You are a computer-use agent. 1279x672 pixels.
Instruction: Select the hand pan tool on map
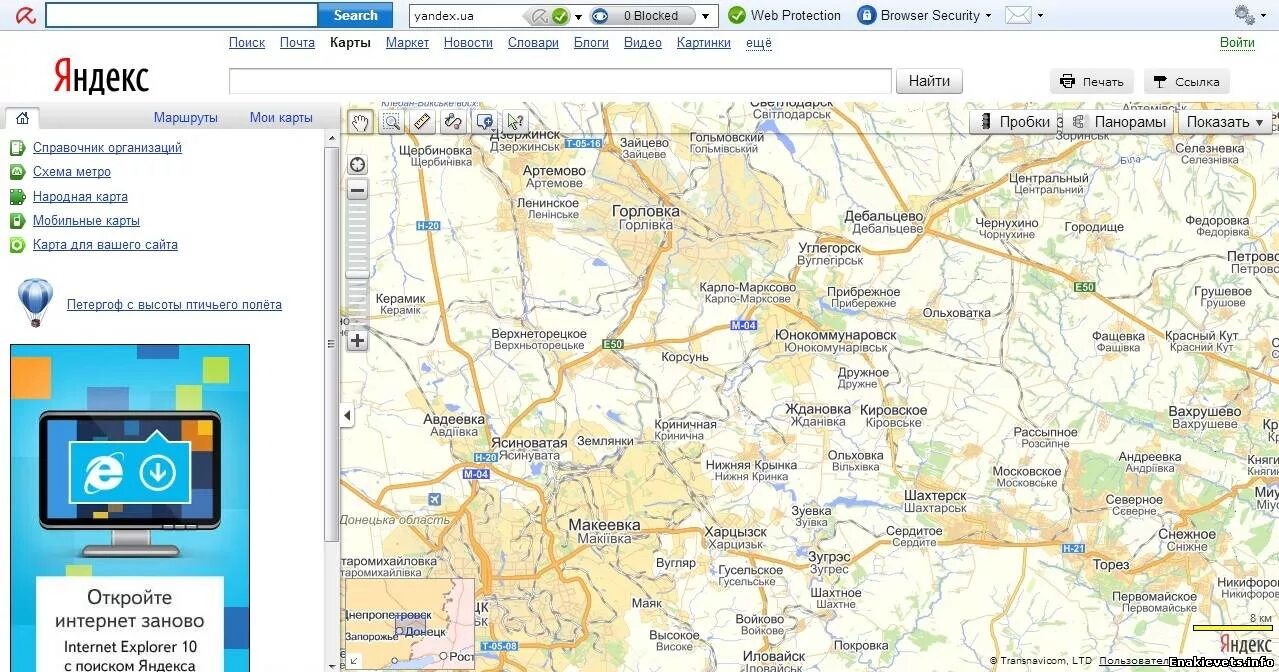tap(360, 122)
